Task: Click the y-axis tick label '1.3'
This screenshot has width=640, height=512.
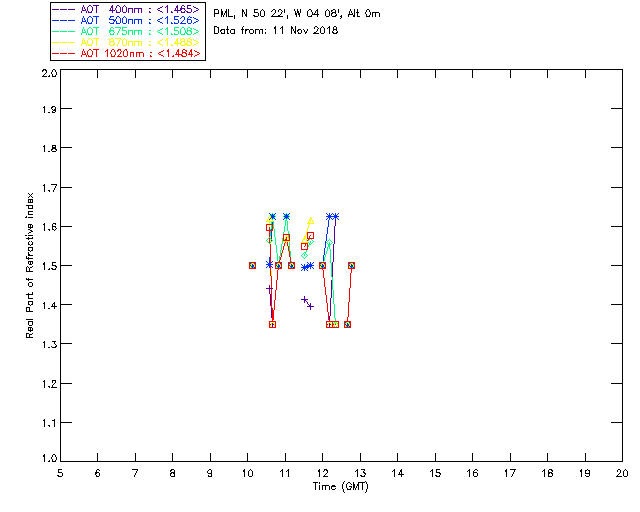Action: pos(49,344)
